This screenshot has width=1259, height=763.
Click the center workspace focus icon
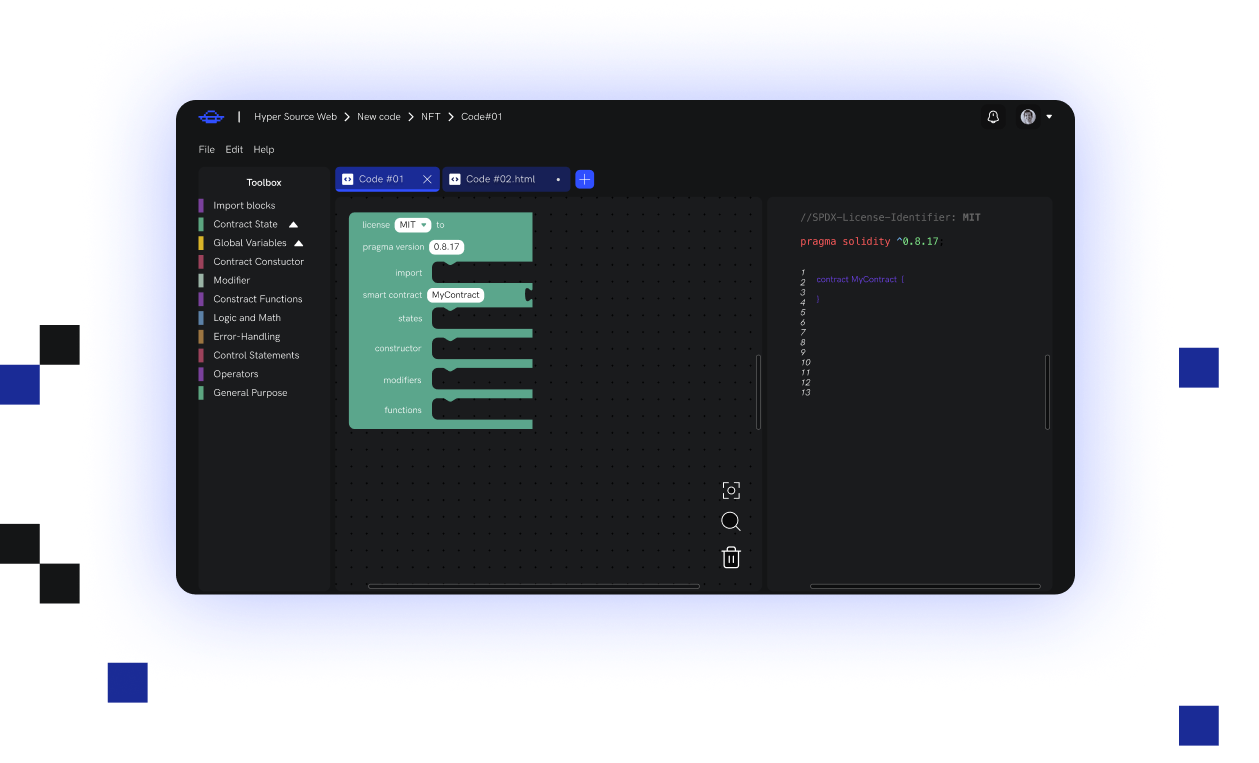(731, 490)
